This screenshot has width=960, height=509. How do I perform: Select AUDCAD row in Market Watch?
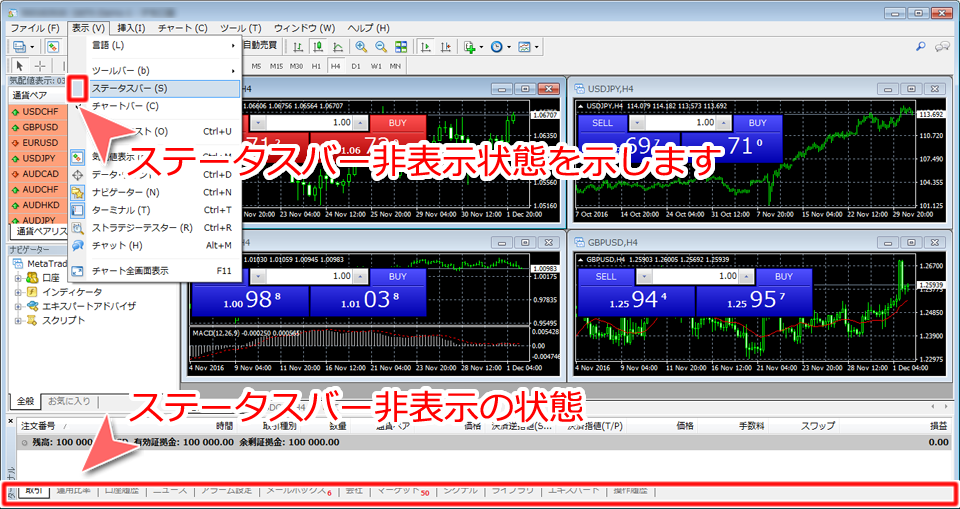[38, 174]
